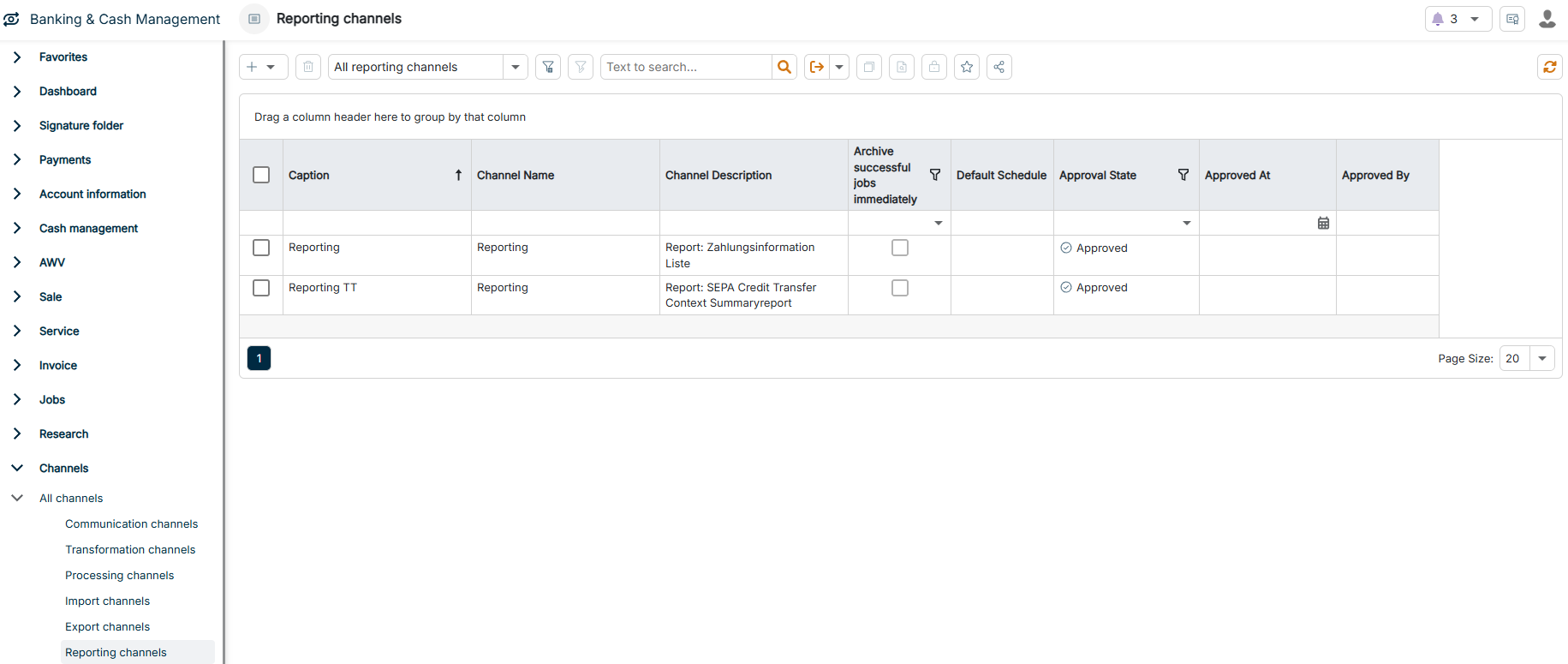This screenshot has width=1568, height=664.
Task: Click the save filter icon
Action: [548, 67]
